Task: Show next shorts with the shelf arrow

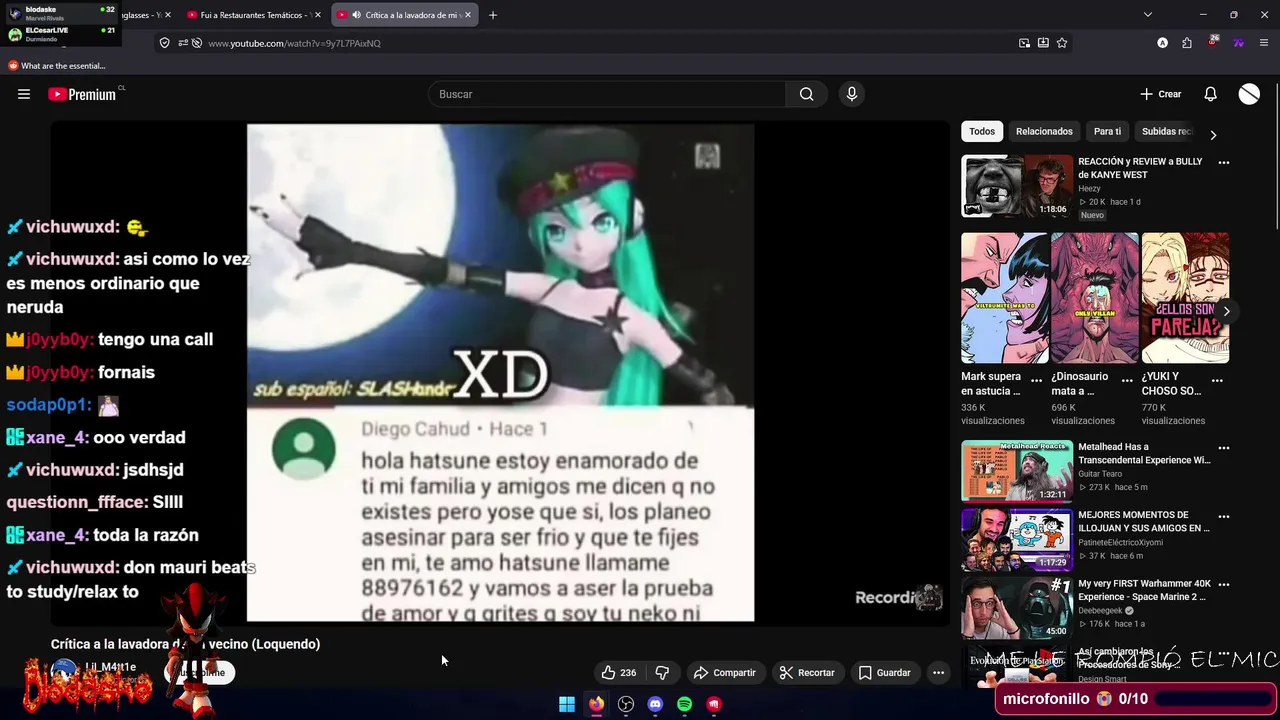Action: pyautogui.click(x=1226, y=311)
